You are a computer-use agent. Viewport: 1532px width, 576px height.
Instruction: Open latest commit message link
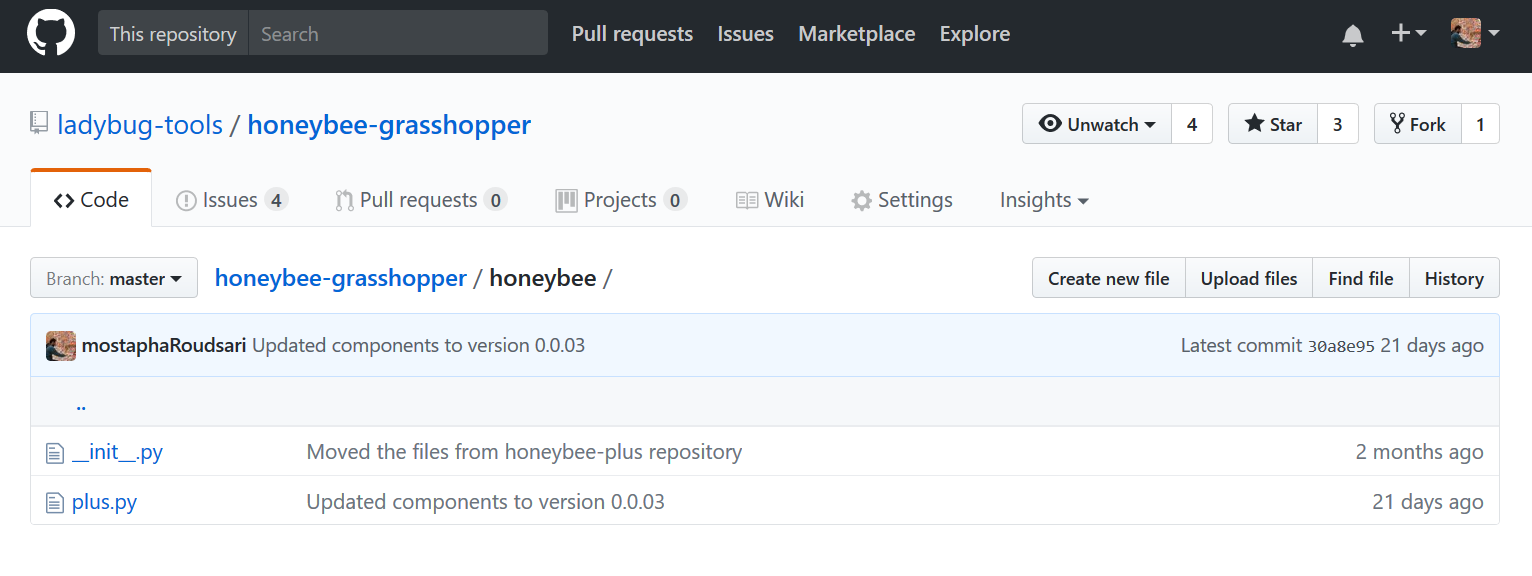tap(418, 346)
